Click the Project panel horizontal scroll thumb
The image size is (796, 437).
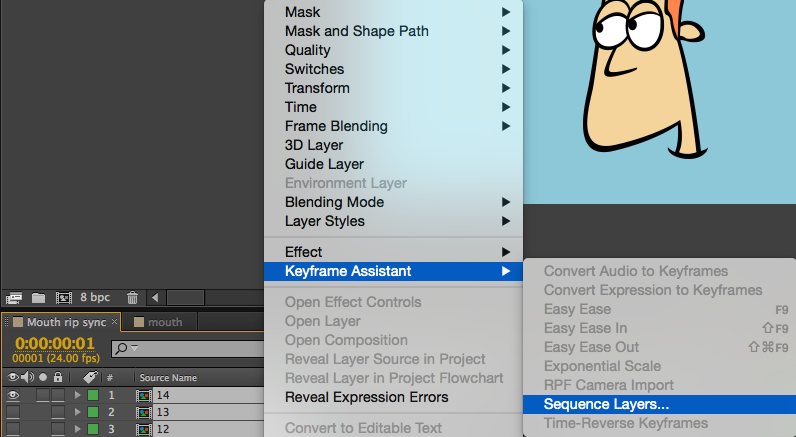(185, 297)
